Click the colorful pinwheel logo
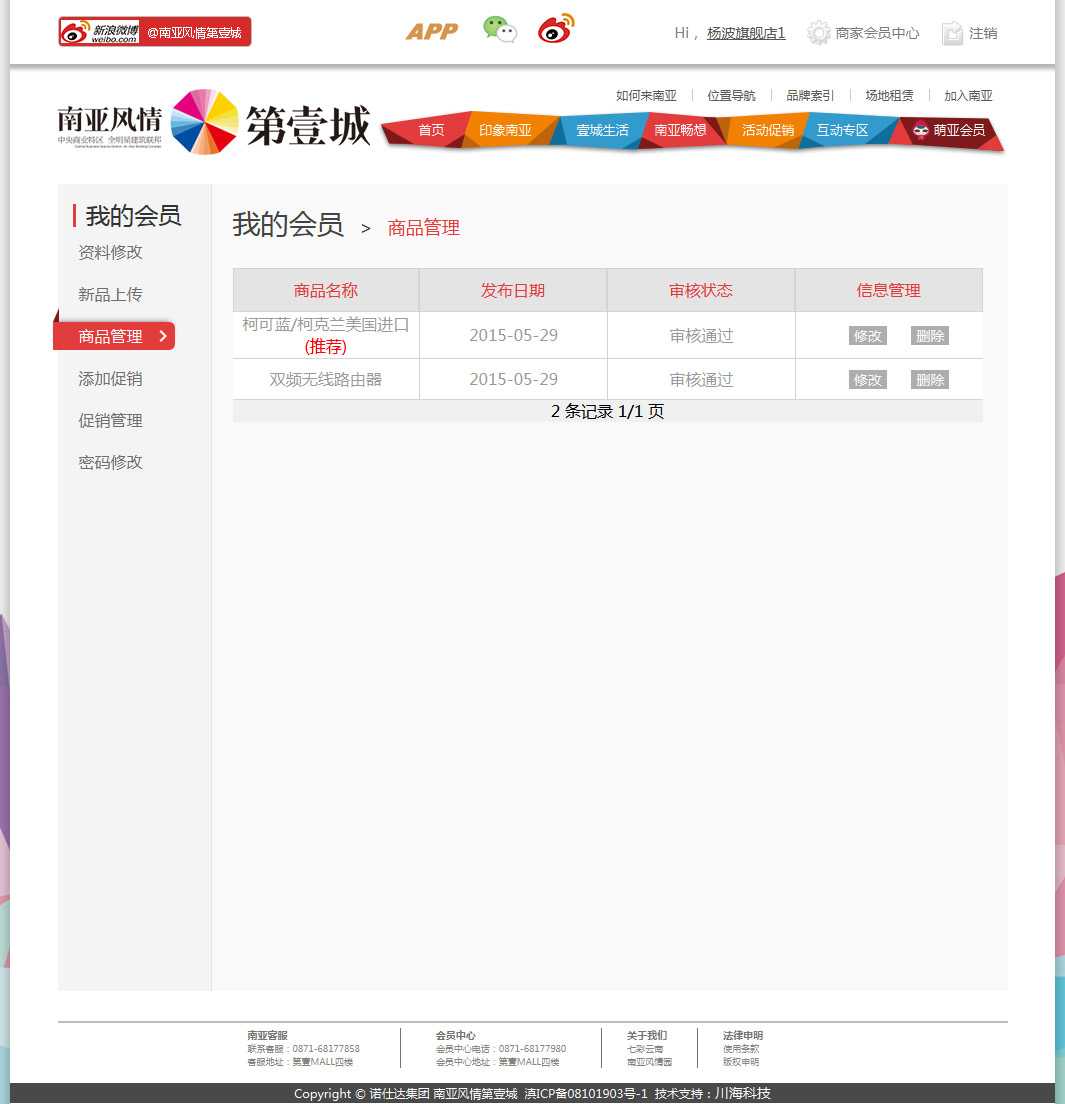 [x=204, y=122]
